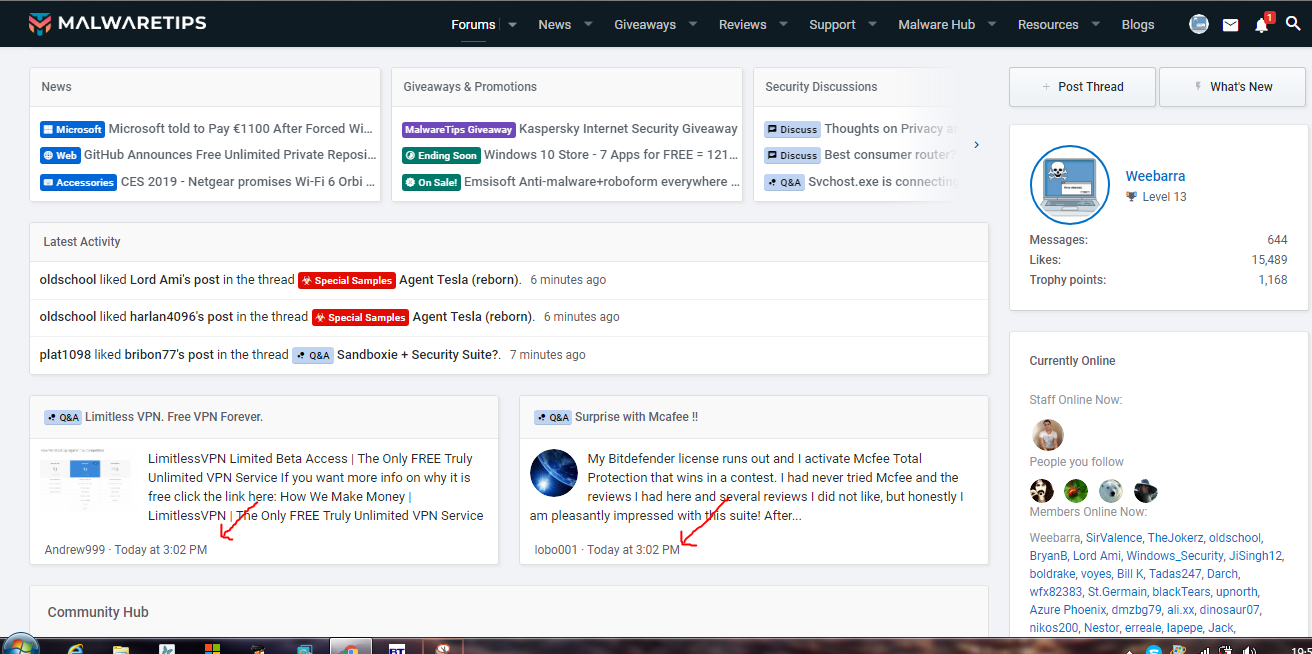Open the Blogs nav item
The height and width of the screenshot is (654, 1312).
(1138, 25)
